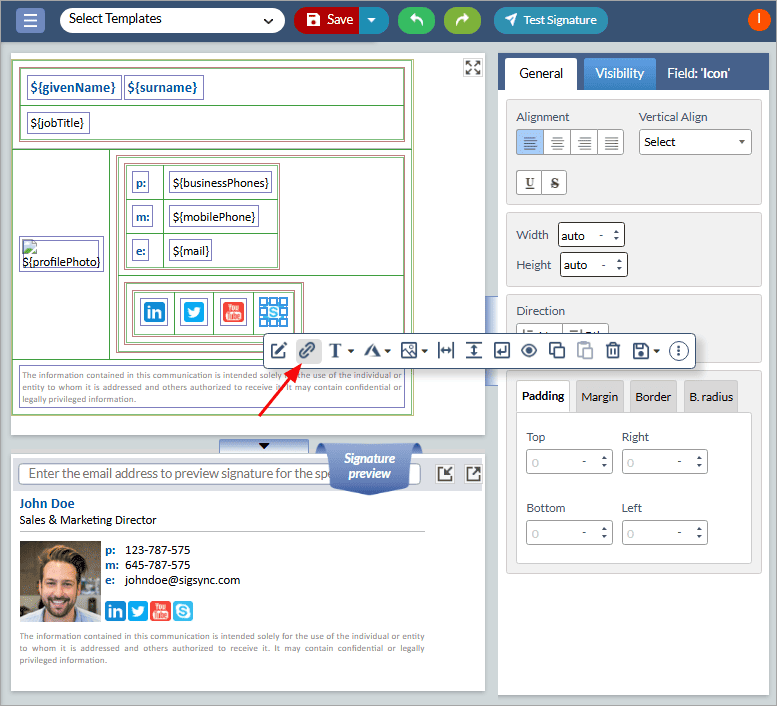Click the redo arrow button
Viewport: 777px width, 706px height.
(461, 20)
